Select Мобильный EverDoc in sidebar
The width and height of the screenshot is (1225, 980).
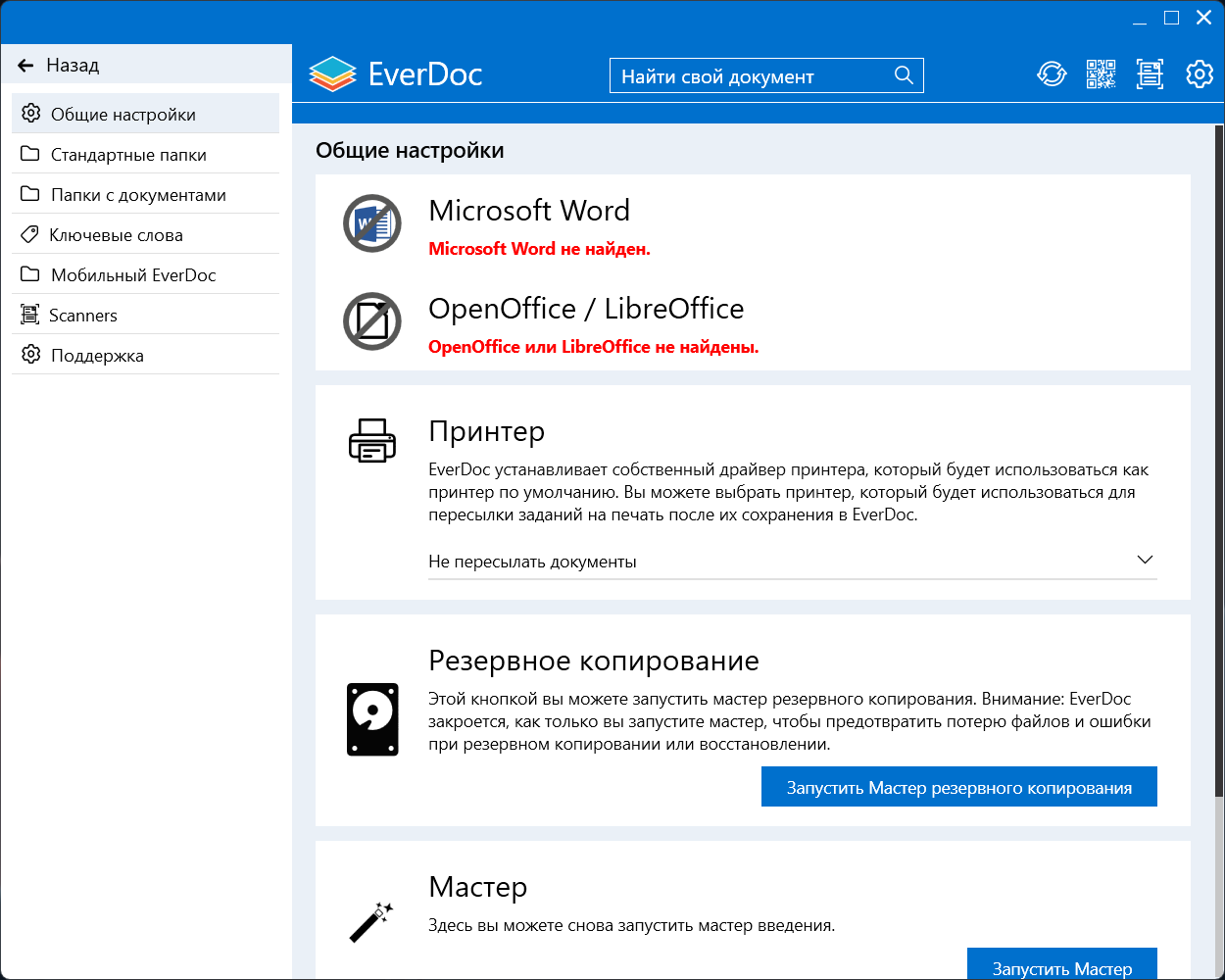click(x=145, y=274)
